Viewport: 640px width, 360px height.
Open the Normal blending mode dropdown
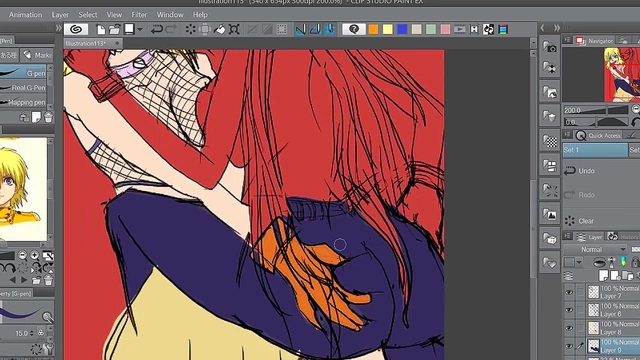pos(595,249)
